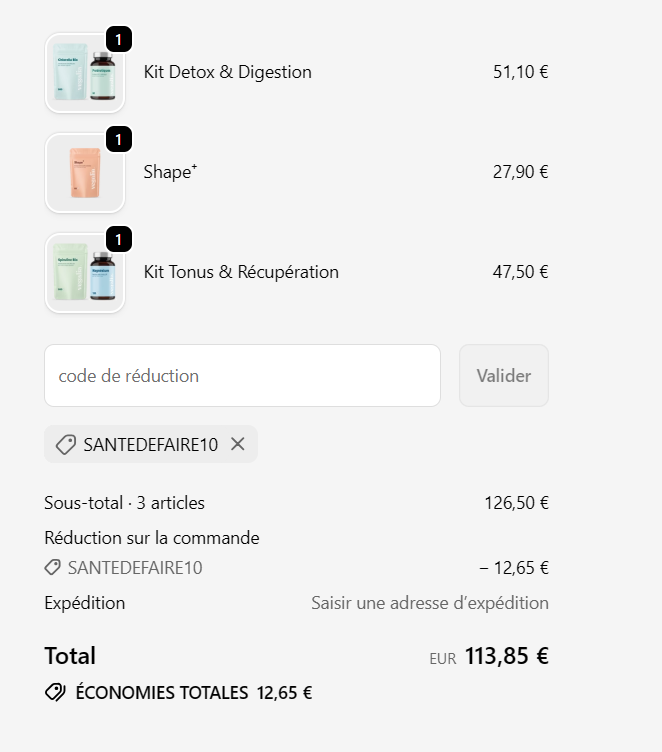Click the 113,85 € total amount
Screen dimensions: 662x752
(506, 656)
